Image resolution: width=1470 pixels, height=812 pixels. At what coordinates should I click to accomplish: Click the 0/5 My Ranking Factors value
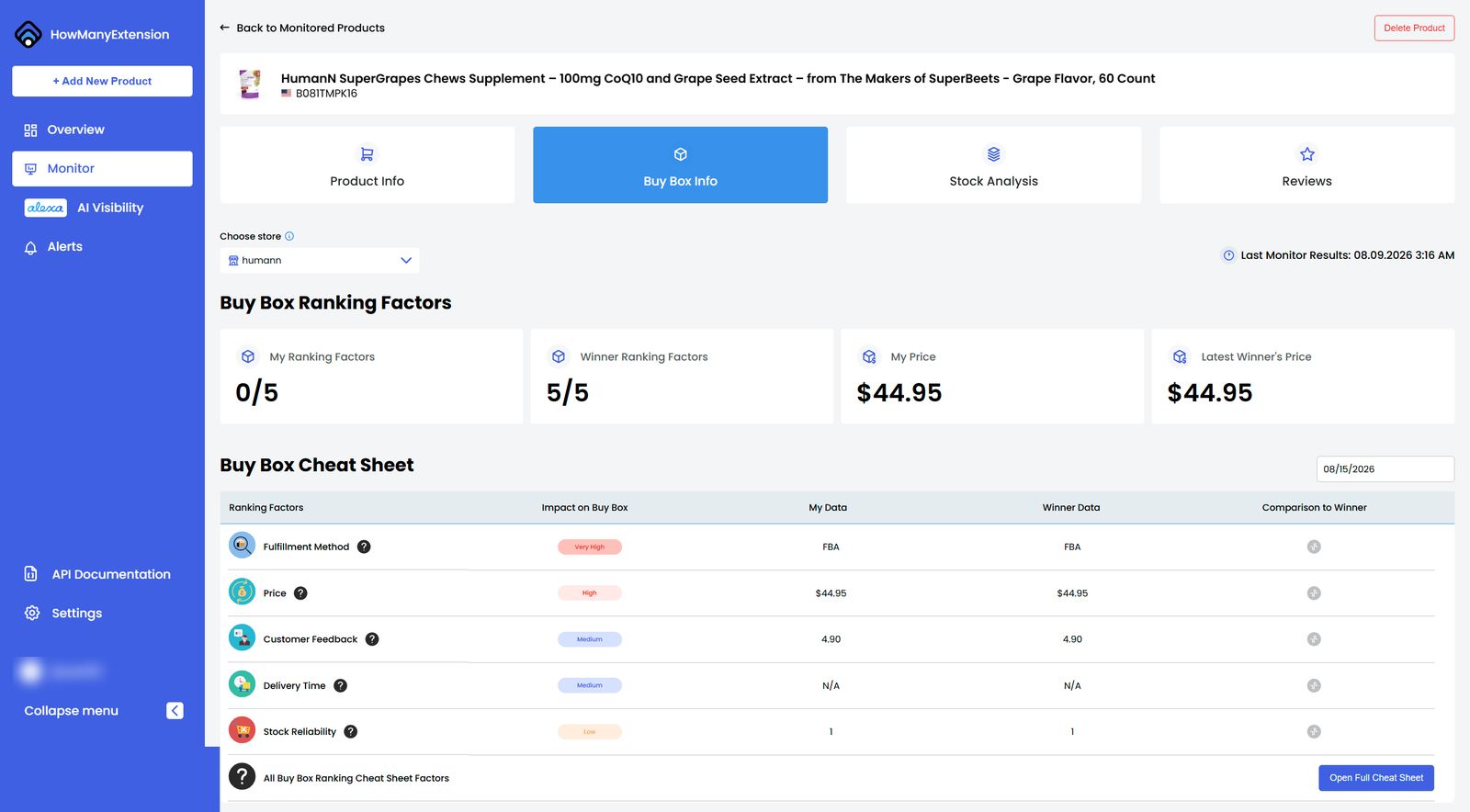click(x=257, y=392)
